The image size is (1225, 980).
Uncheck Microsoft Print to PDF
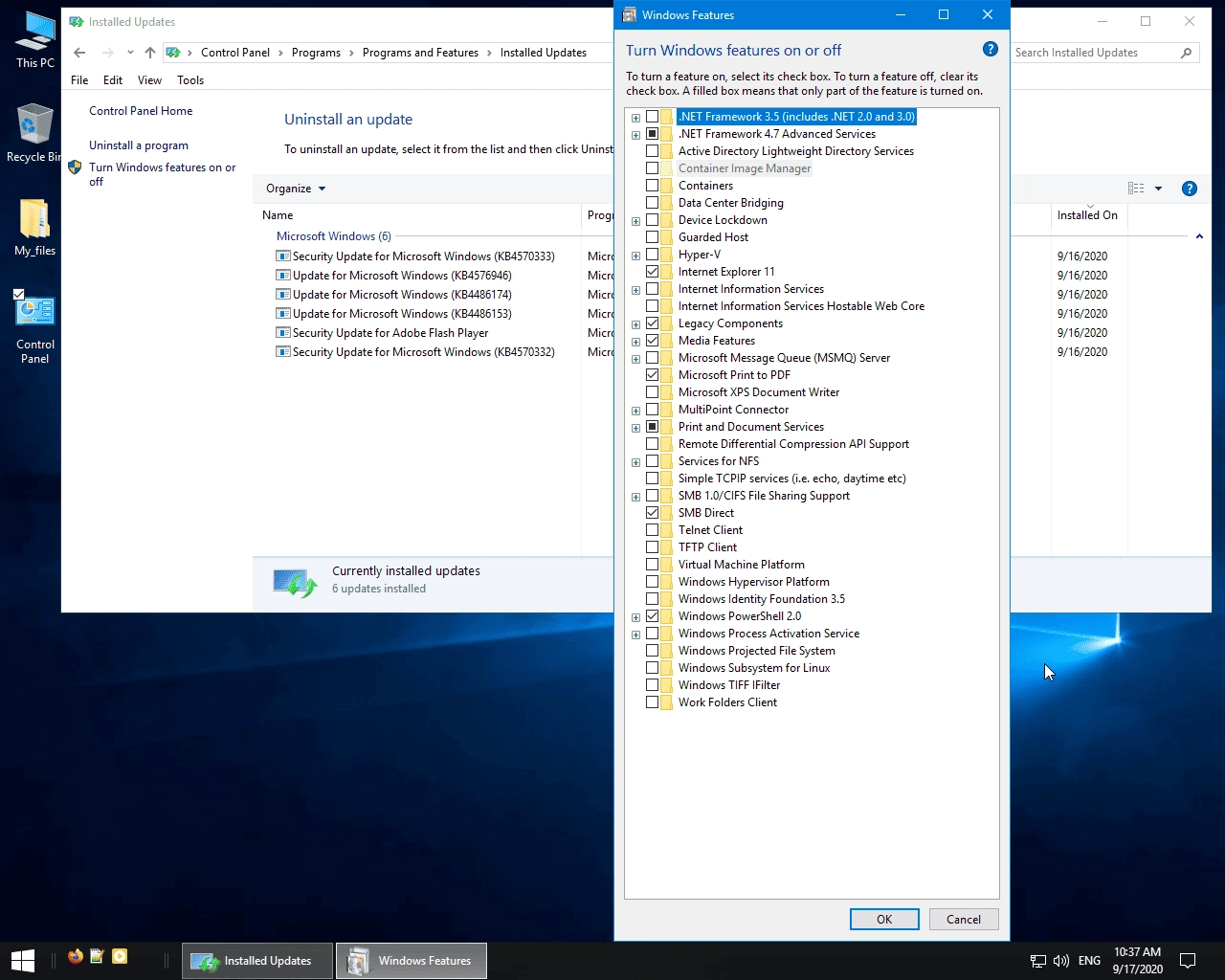click(652, 375)
